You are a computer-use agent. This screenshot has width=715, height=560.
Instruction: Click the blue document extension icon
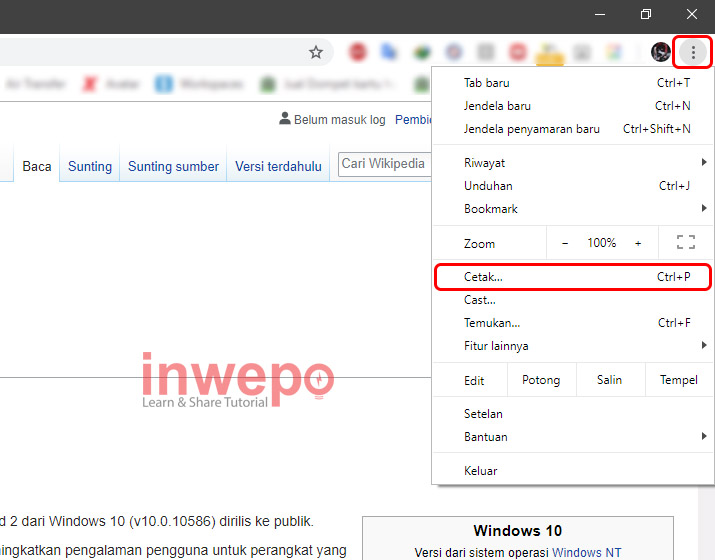click(x=389, y=52)
